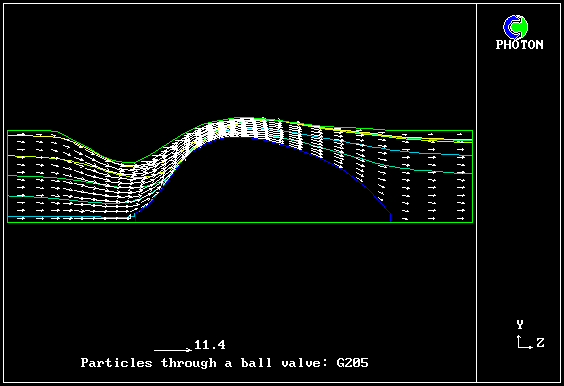Click the title 'Particles through a ball valve: G205'

click(224, 363)
